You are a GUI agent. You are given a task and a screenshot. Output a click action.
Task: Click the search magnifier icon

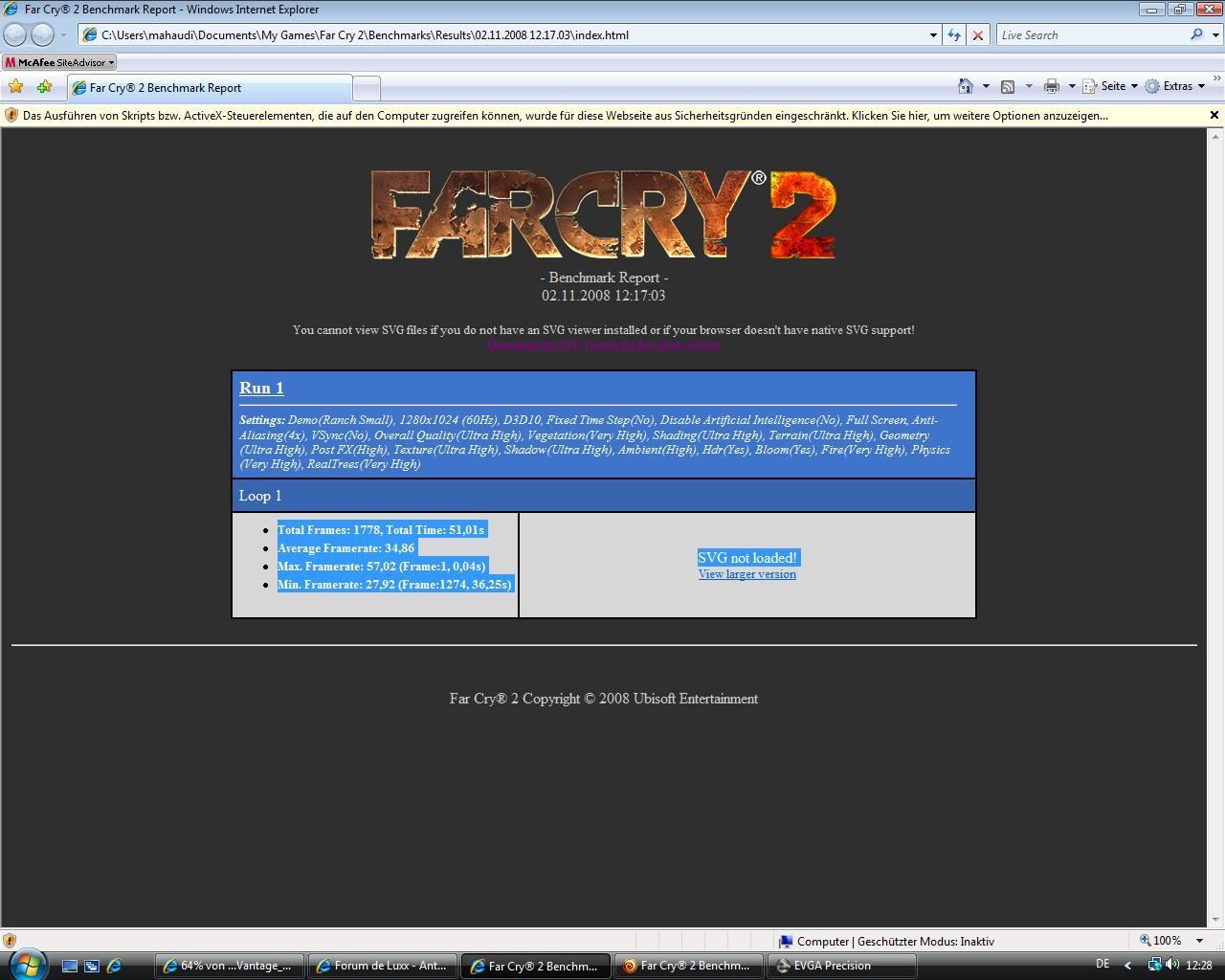coord(1196,34)
